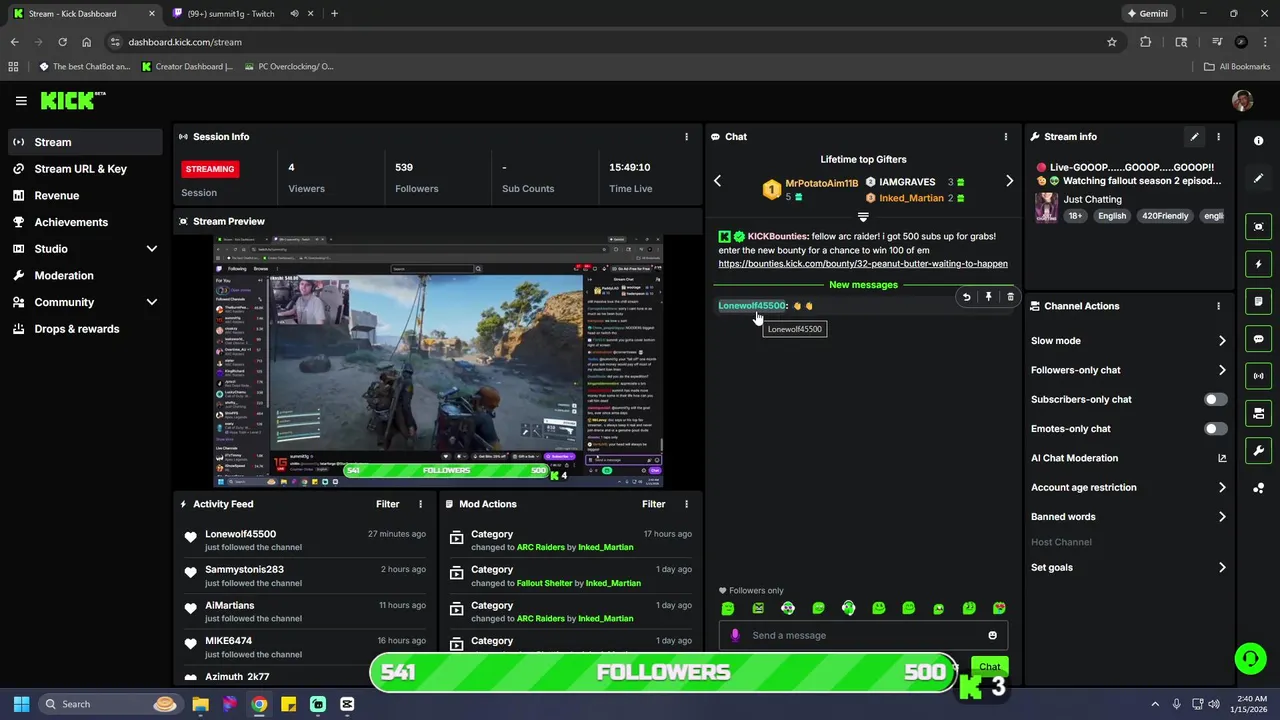This screenshot has width=1280, height=720.
Task: Delete Lonewolf45500's chat message
Action: tap(1010, 297)
